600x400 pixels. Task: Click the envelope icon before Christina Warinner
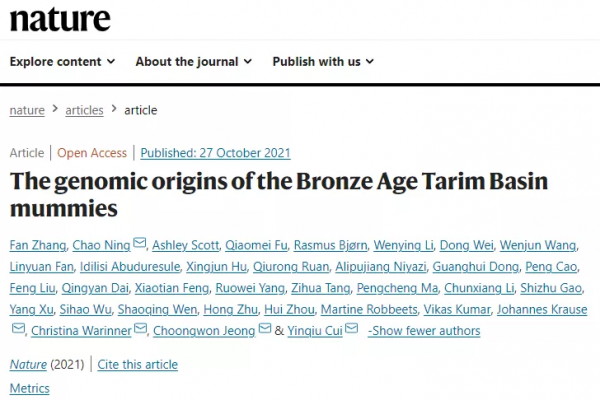pos(18,329)
